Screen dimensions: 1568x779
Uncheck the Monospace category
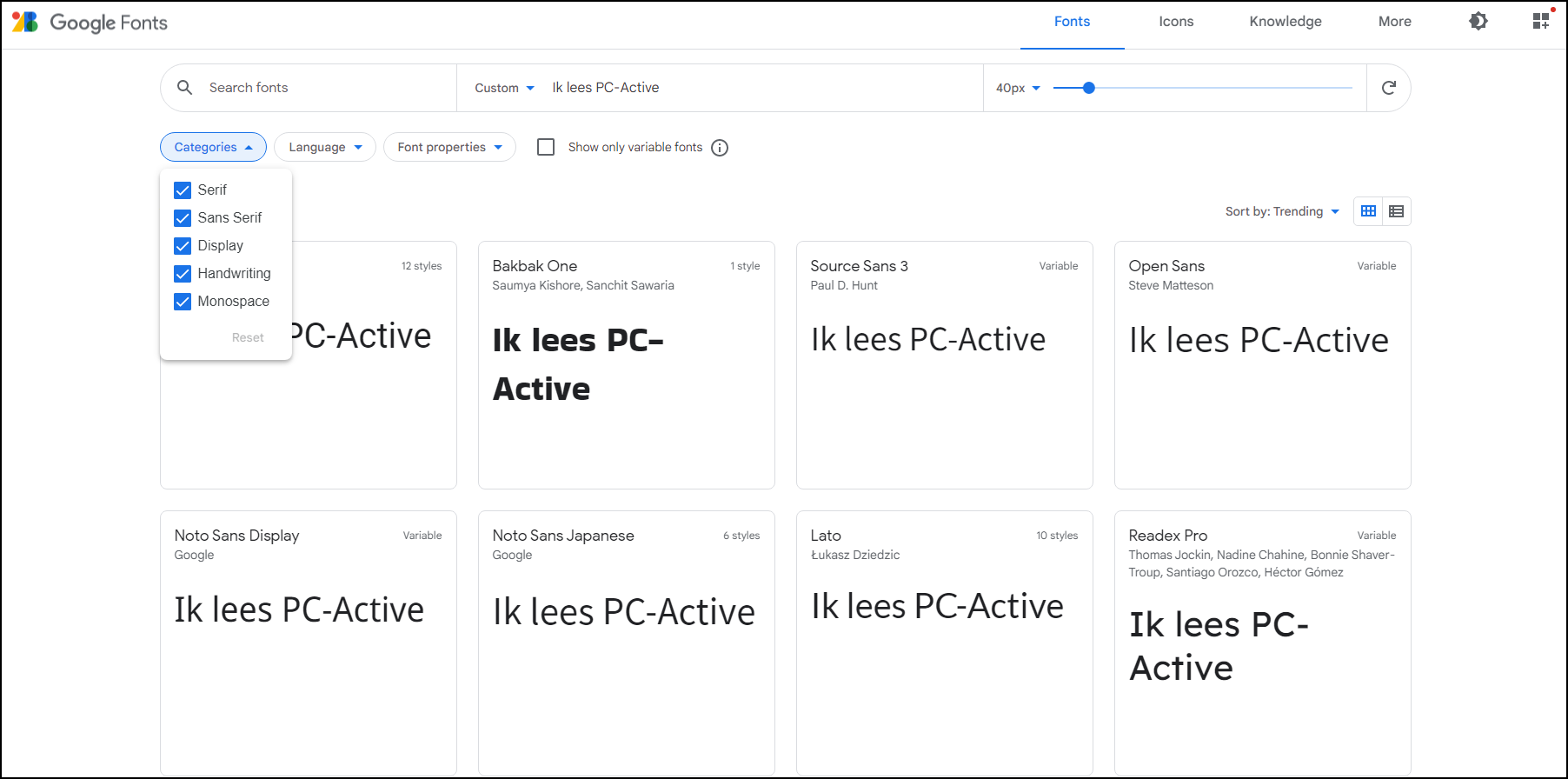(x=183, y=302)
